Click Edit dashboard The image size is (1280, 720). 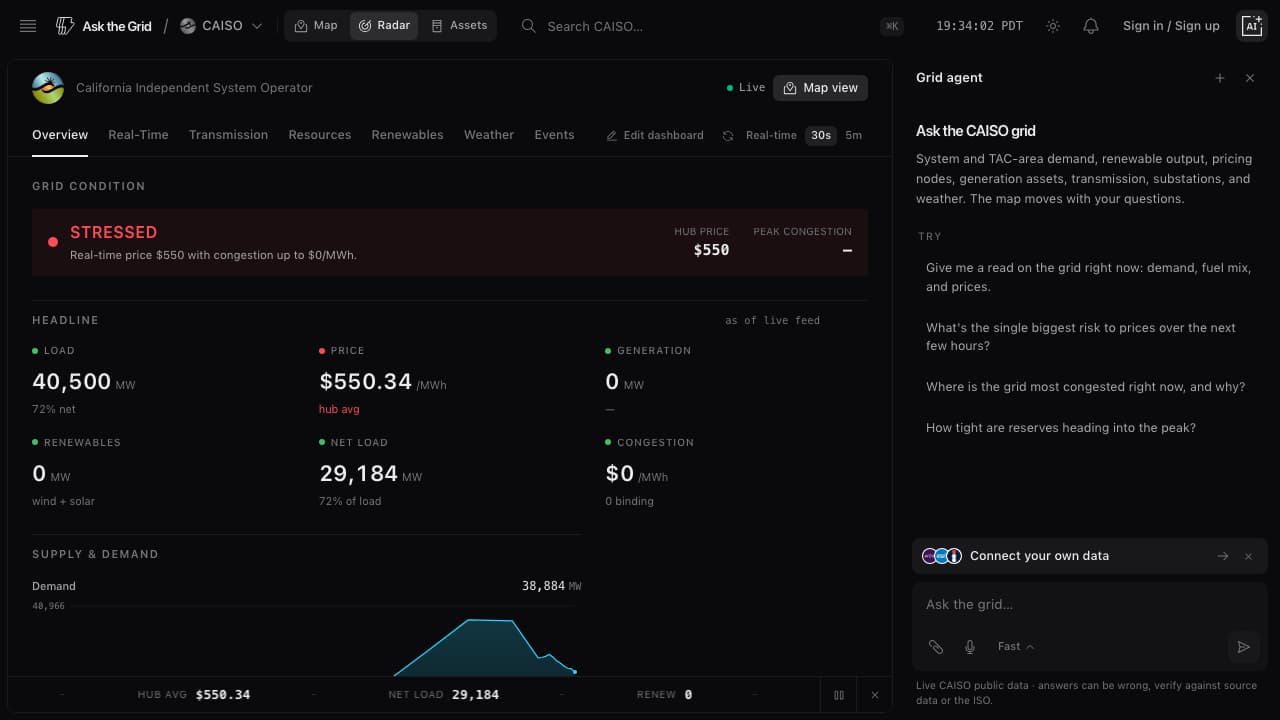pyautogui.click(x=655, y=135)
